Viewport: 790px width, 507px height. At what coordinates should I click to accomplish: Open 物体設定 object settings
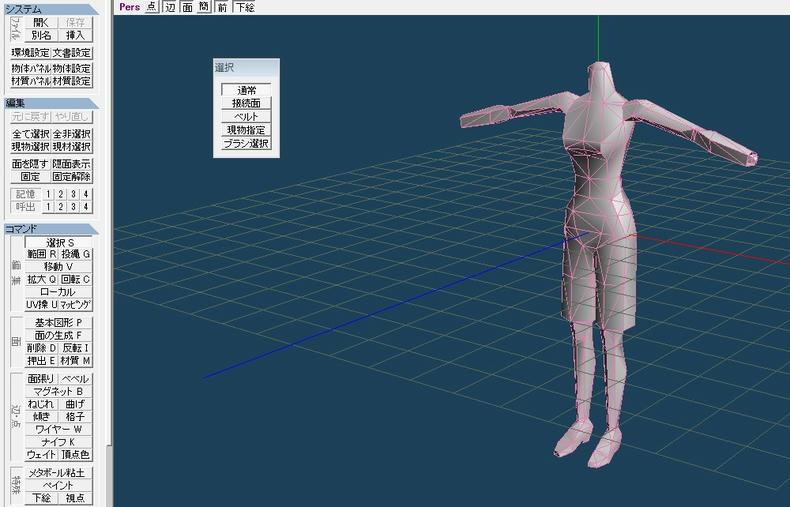(72, 69)
